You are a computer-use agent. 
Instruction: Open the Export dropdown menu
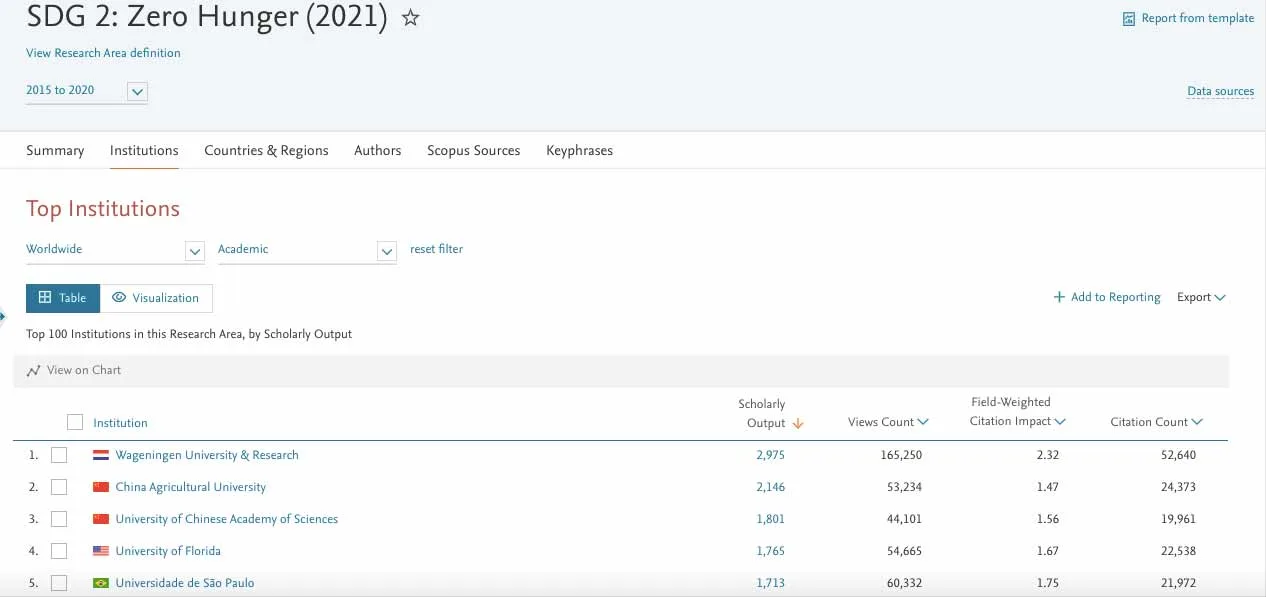click(1201, 297)
